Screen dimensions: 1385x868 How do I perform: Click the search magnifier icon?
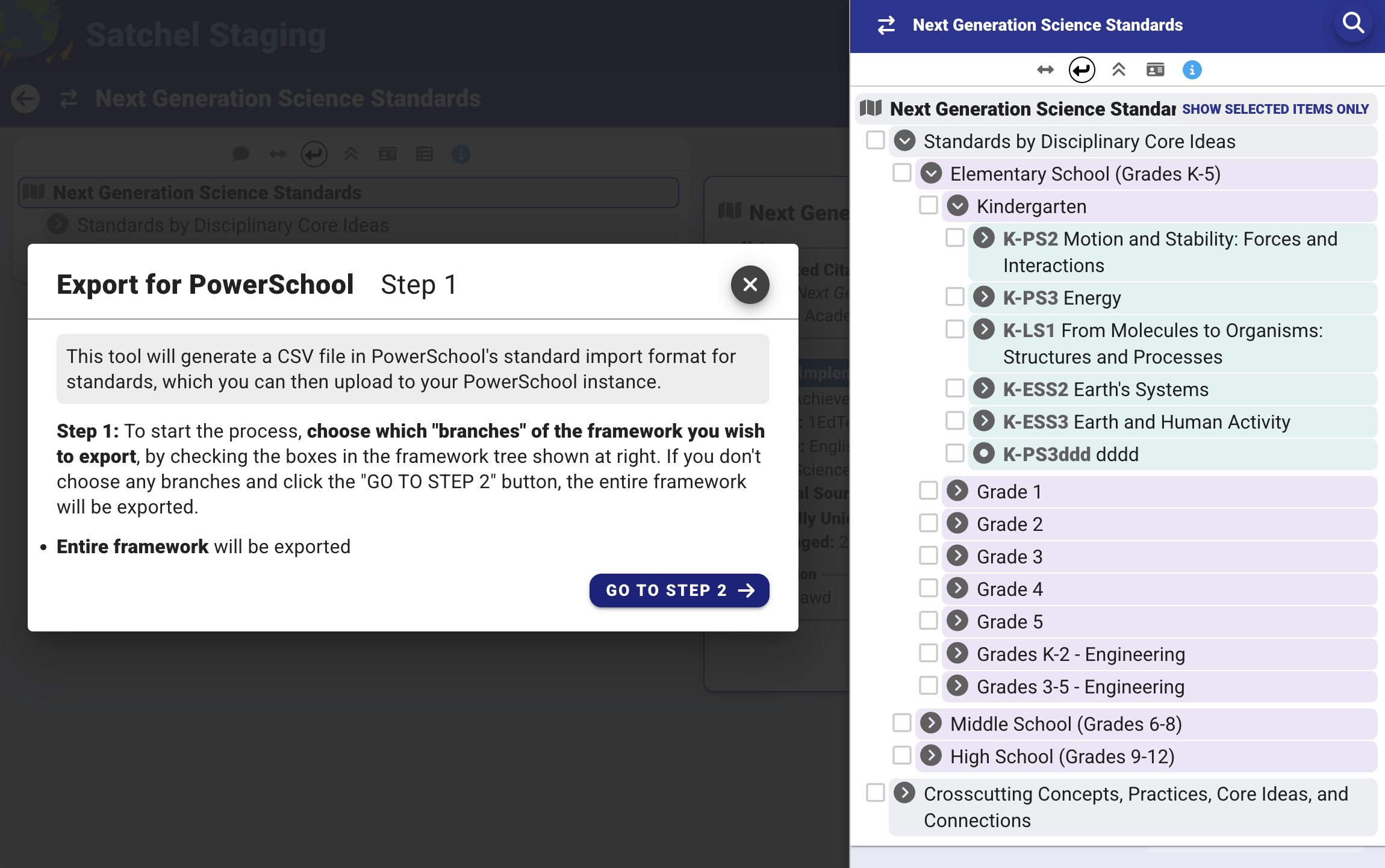pos(1353,24)
